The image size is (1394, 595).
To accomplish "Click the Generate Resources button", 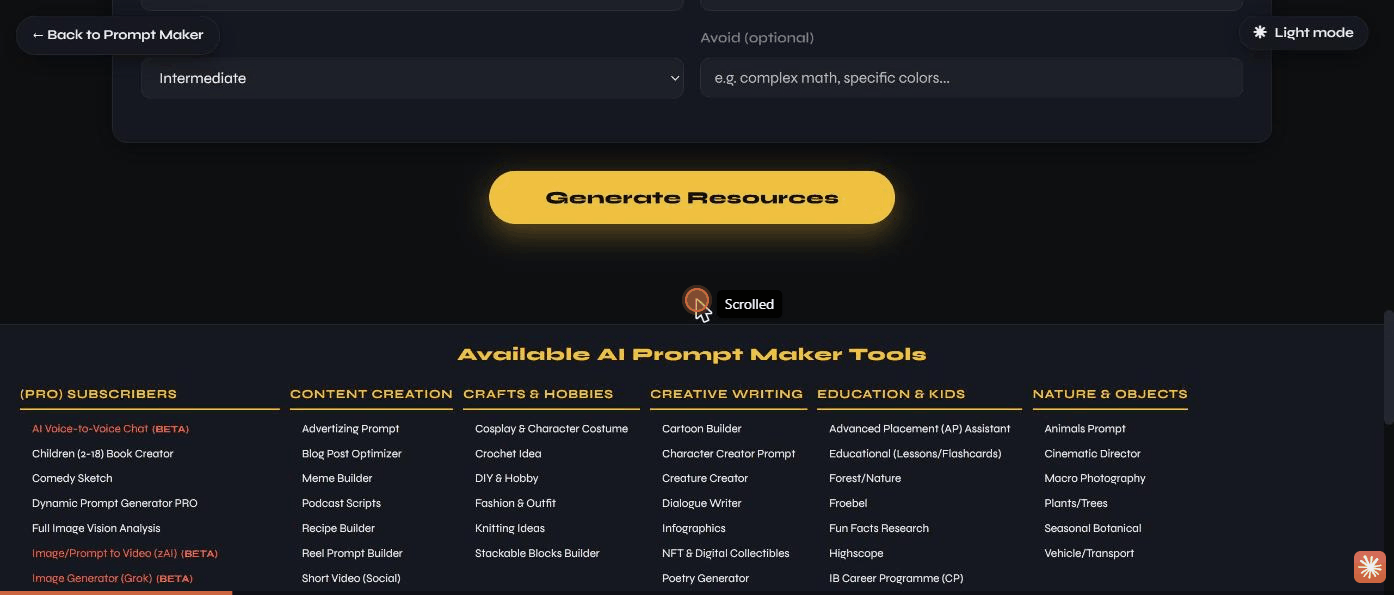I will coord(692,197).
